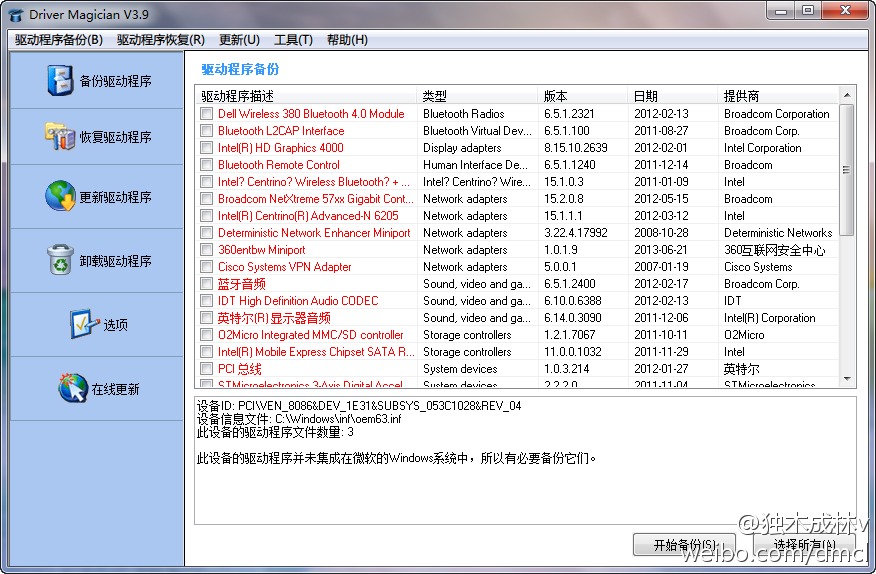This screenshot has width=876, height=574.
Task: Click the 选择所有 button
Action: [804, 544]
